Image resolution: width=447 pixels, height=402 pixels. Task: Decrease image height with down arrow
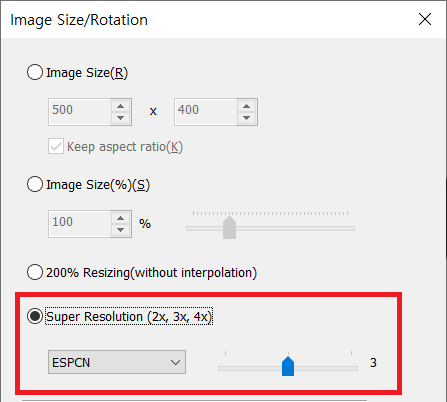pyautogui.click(x=247, y=118)
